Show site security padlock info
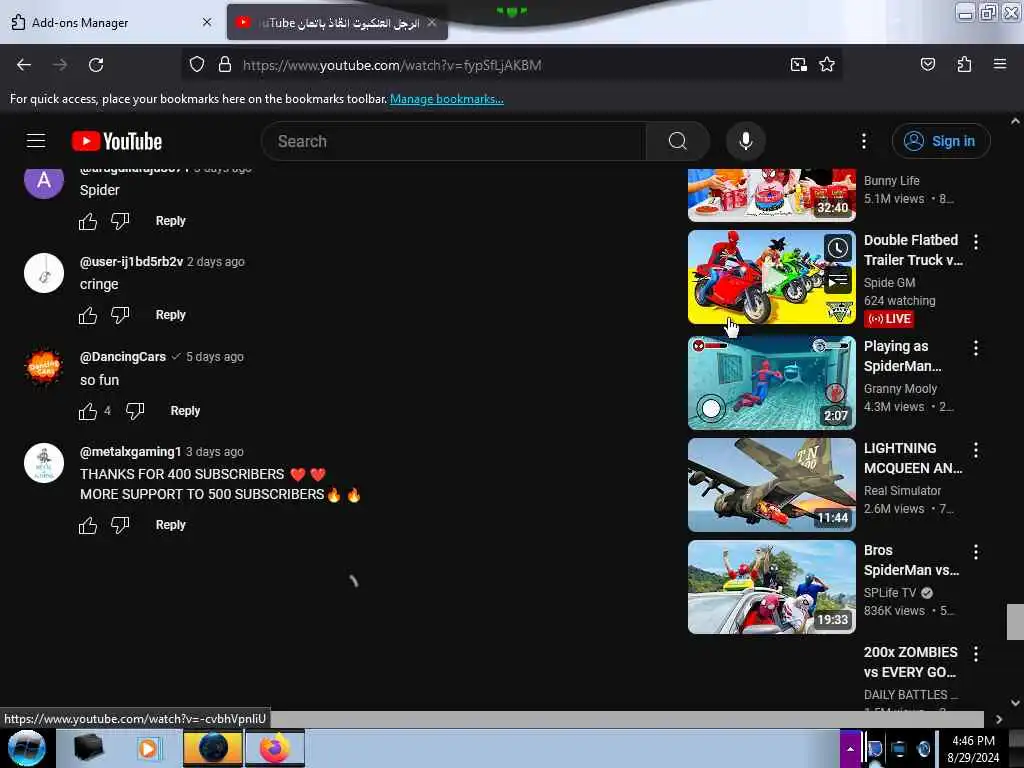 [x=225, y=65]
